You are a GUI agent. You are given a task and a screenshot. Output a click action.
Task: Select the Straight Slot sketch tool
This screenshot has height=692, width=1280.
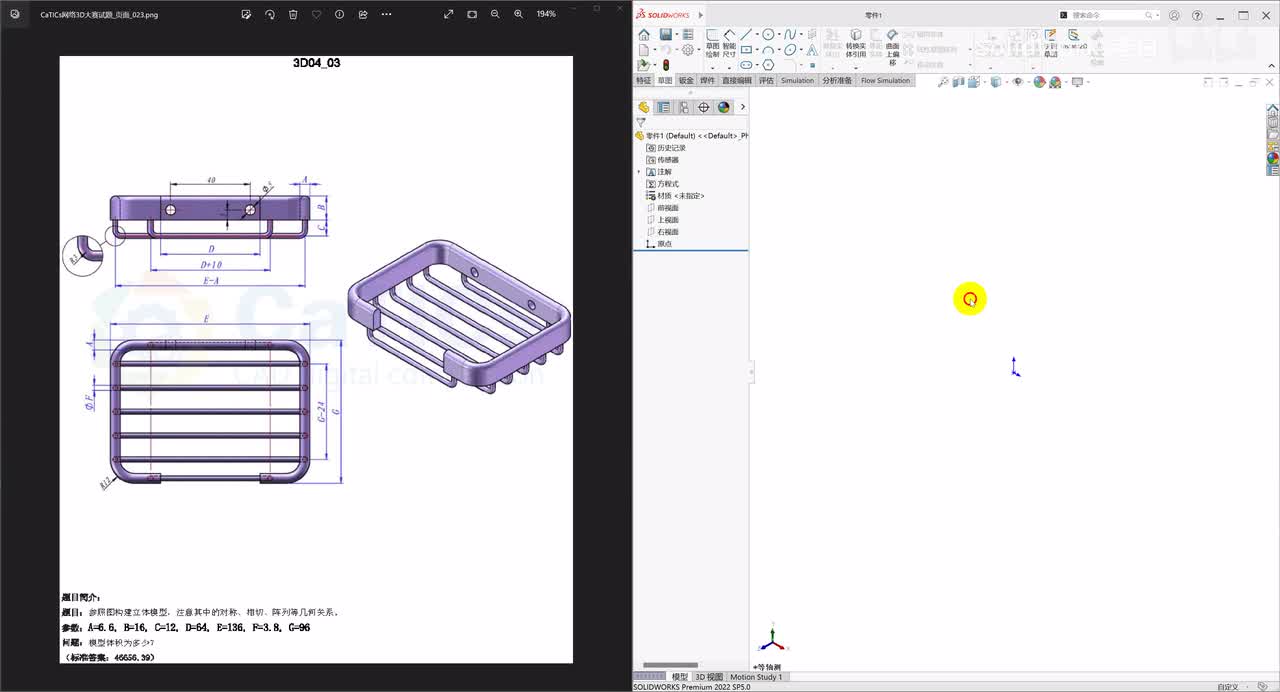746,64
